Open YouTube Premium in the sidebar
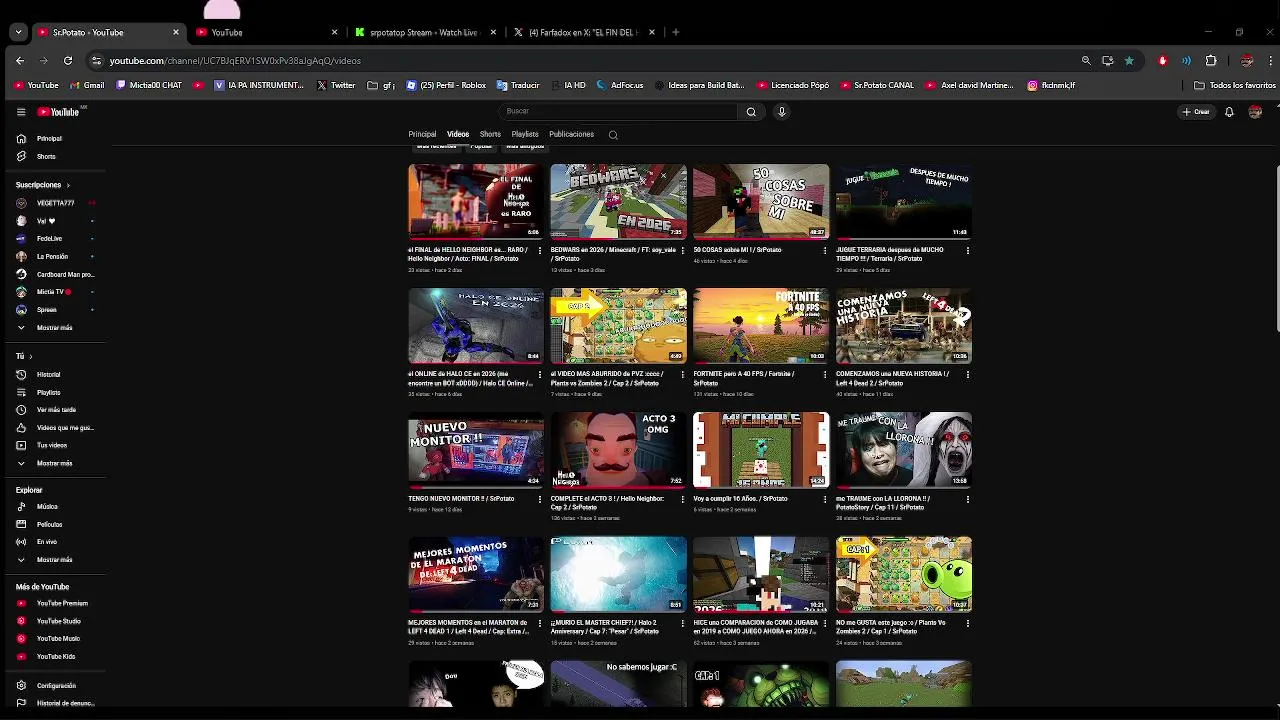Screen dimensions: 1280x720 coord(62,604)
